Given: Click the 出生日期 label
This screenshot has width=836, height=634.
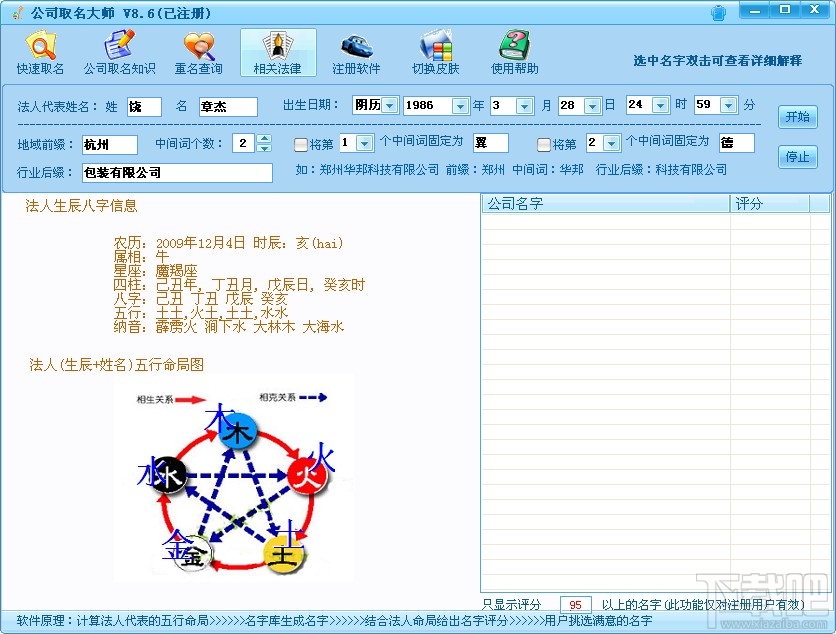Looking at the screenshot, I should 310,105.
